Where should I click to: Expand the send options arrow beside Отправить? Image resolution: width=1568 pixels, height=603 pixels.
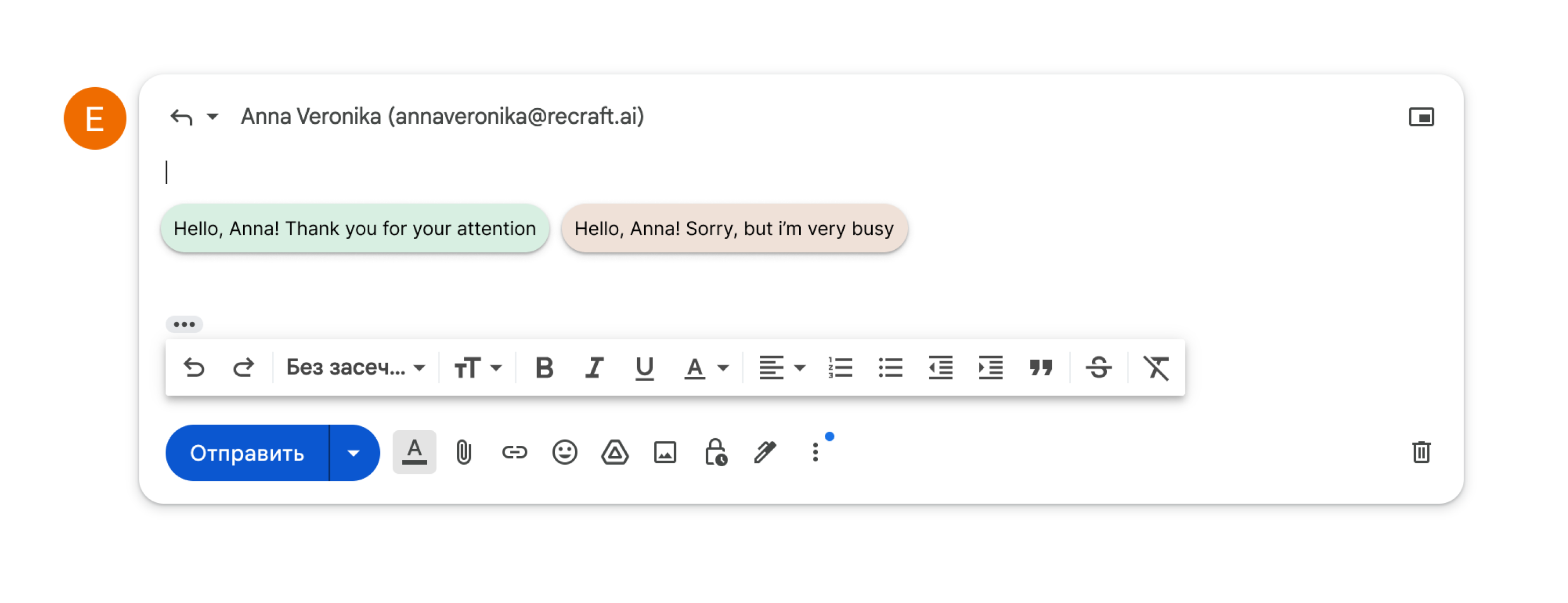354,453
